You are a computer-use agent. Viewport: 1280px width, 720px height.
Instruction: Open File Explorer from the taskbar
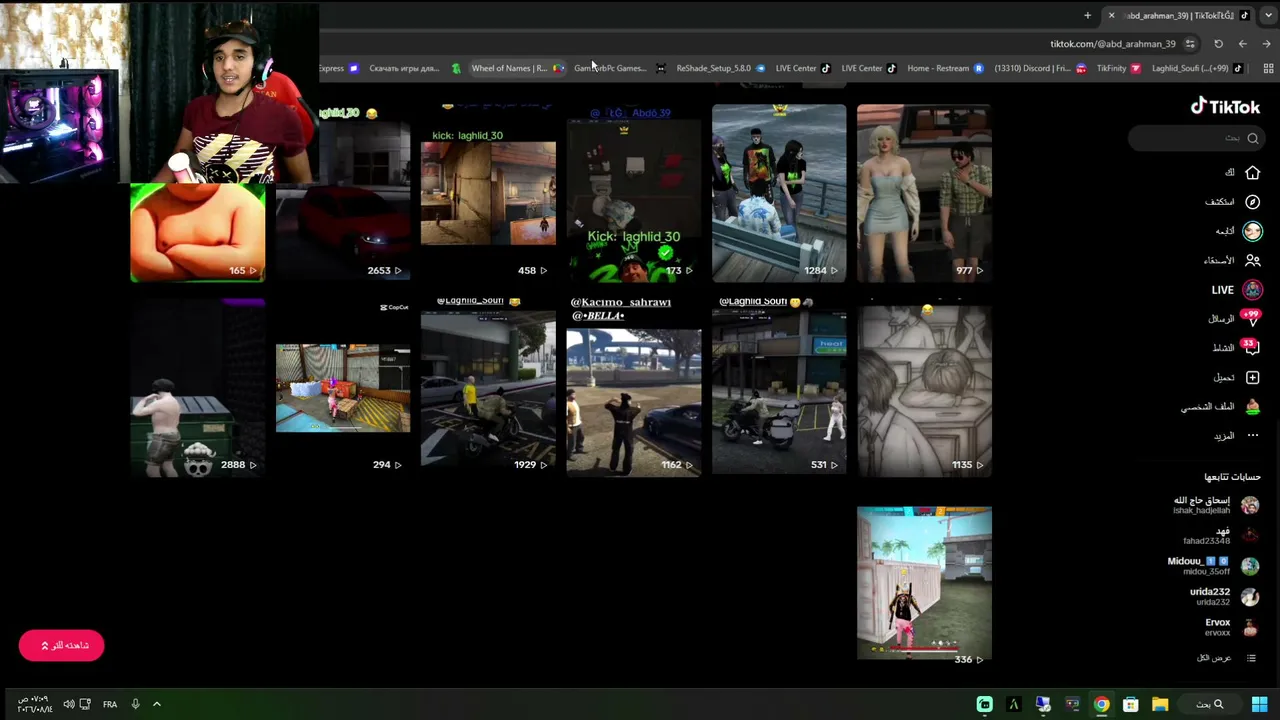pyautogui.click(x=1160, y=704)
